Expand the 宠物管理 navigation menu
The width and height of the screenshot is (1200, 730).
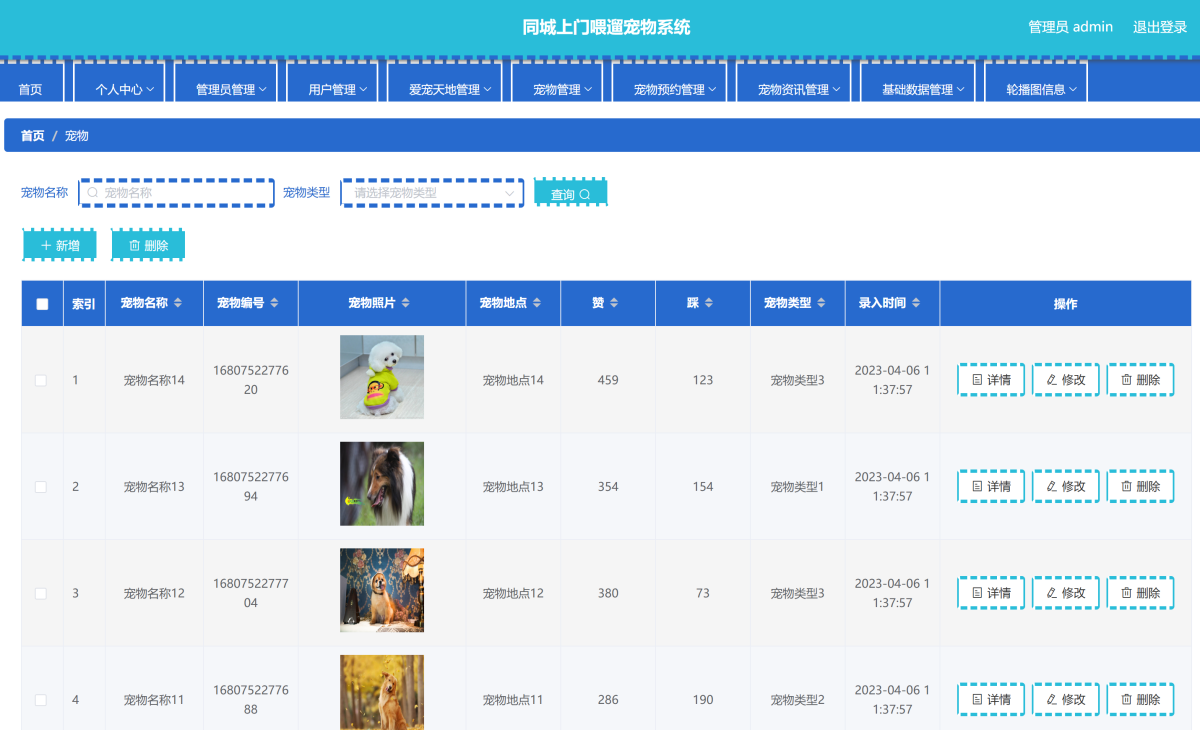click(x=562, y=89)
